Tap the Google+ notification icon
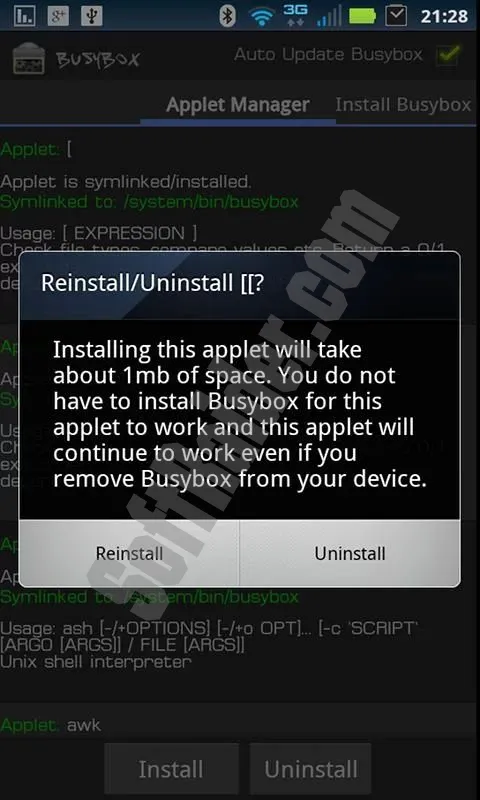 coord(58,16)
